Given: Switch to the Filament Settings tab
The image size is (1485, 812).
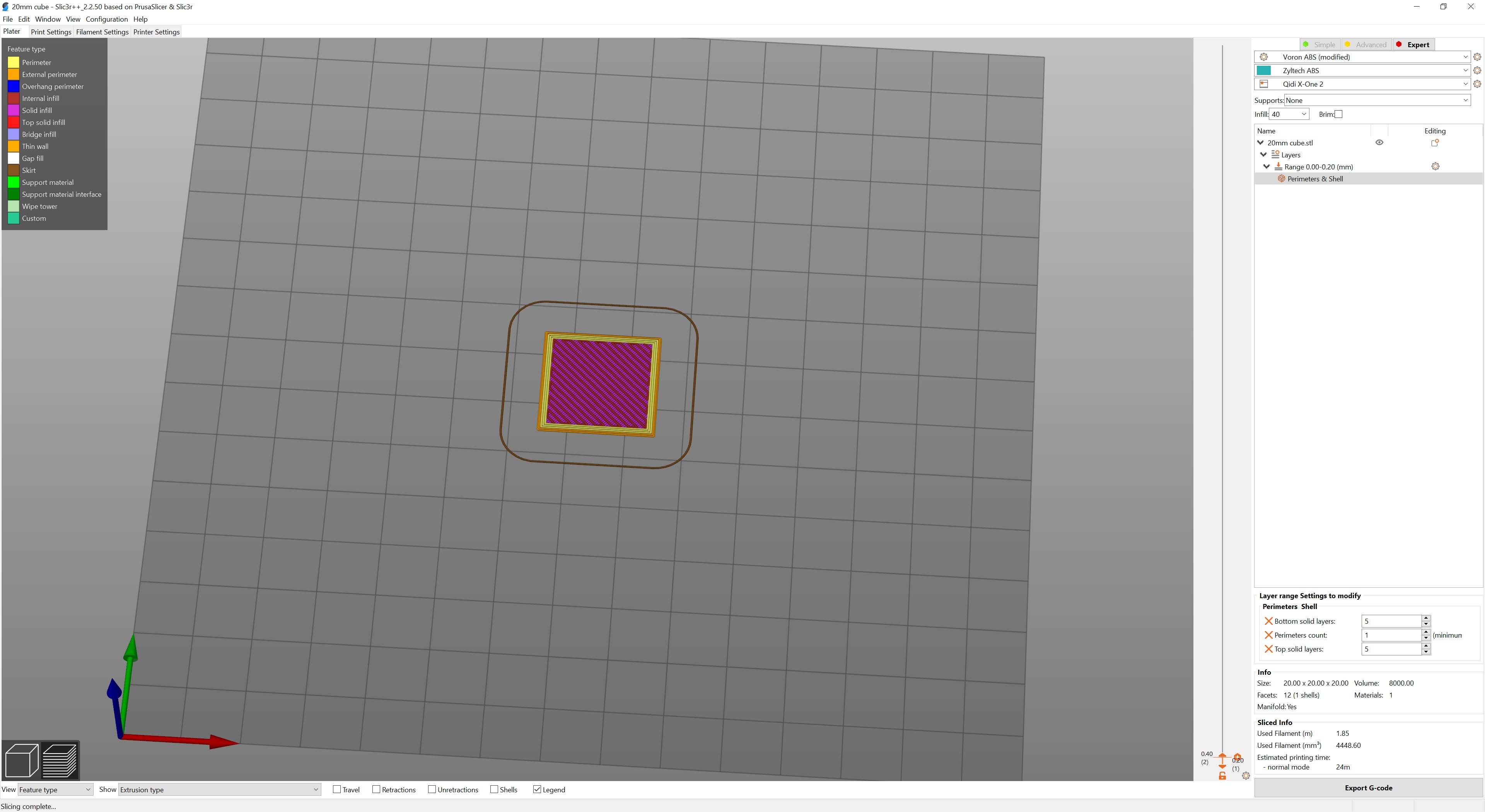Looking at the screenshot, I should 102,32.
